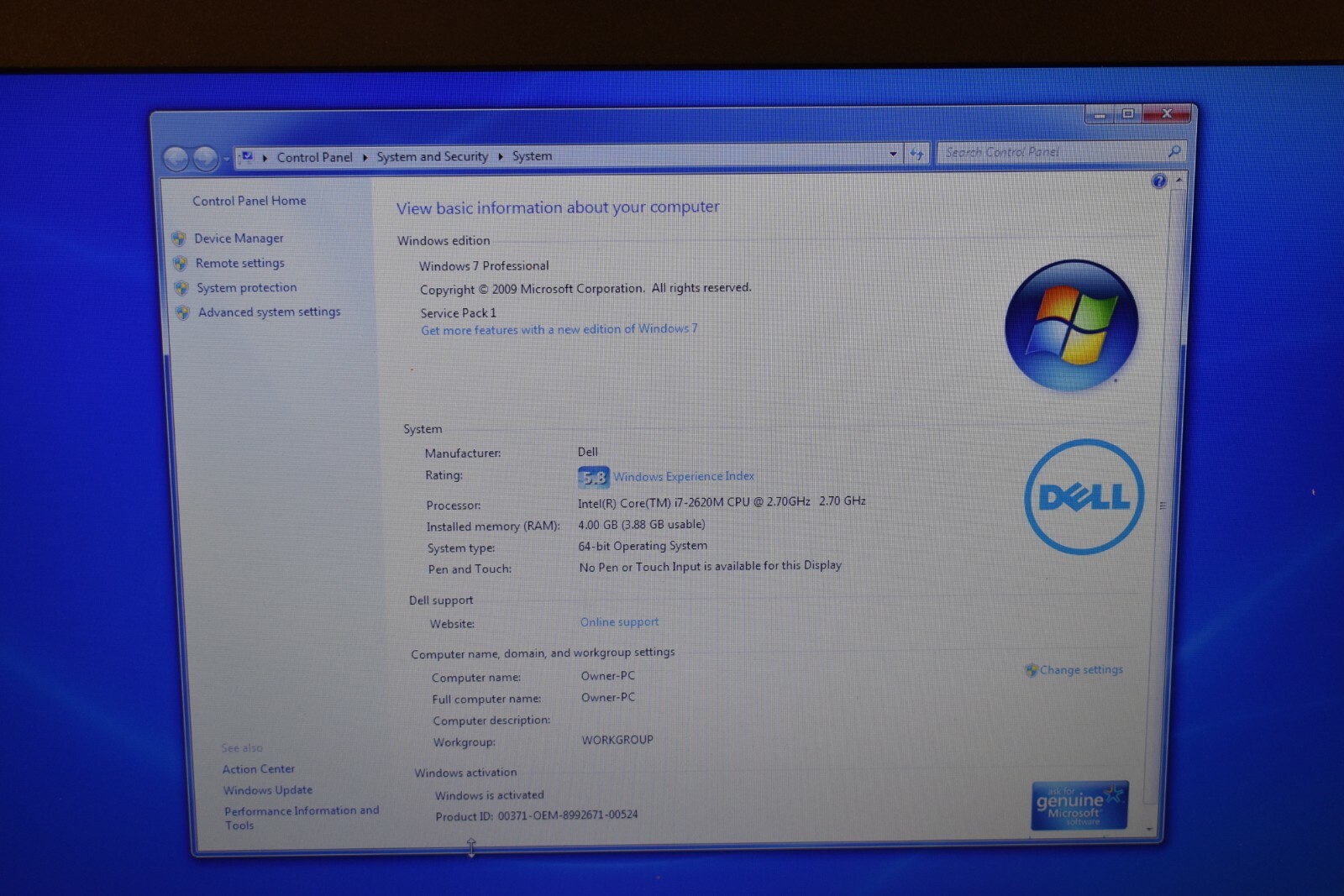Viewport: 1344px width, 896px height.
Task: Close the System window
Action: coord(1167,113)
